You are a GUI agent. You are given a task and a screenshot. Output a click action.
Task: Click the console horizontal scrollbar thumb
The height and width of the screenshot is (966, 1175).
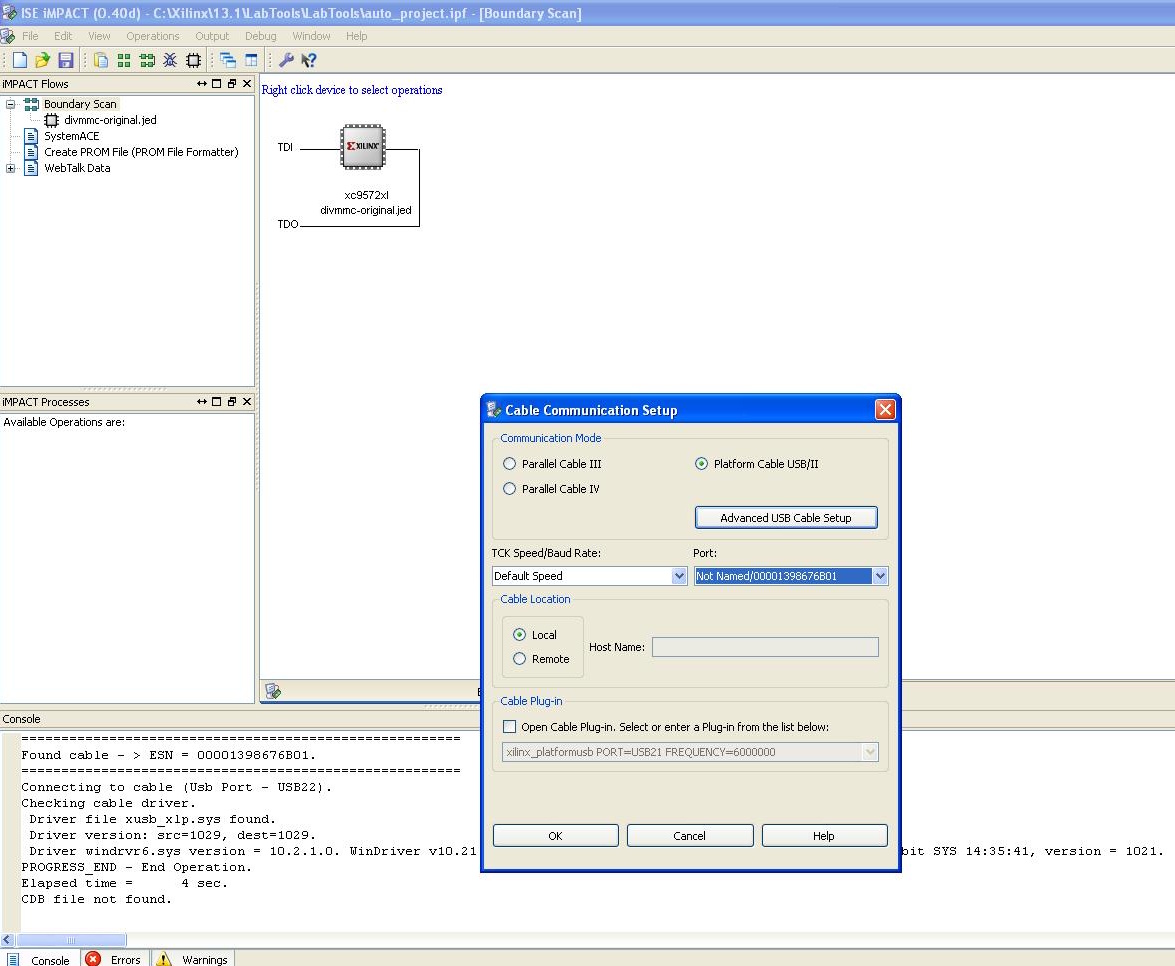click(71, 940)
